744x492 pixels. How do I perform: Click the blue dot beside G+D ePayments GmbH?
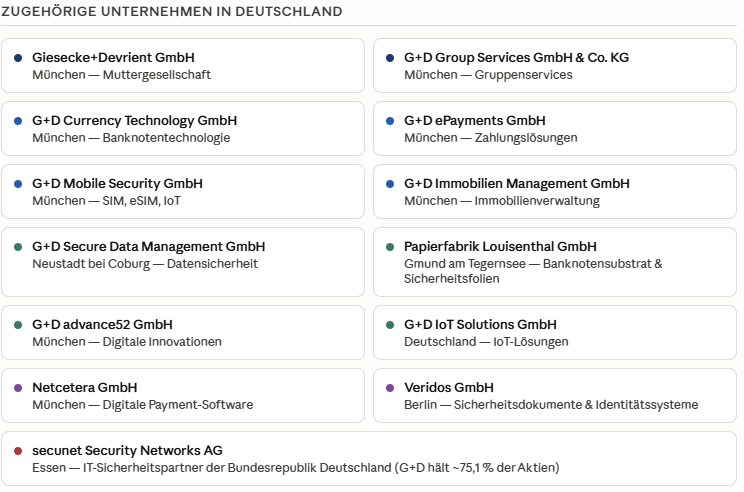pos(390,121)
